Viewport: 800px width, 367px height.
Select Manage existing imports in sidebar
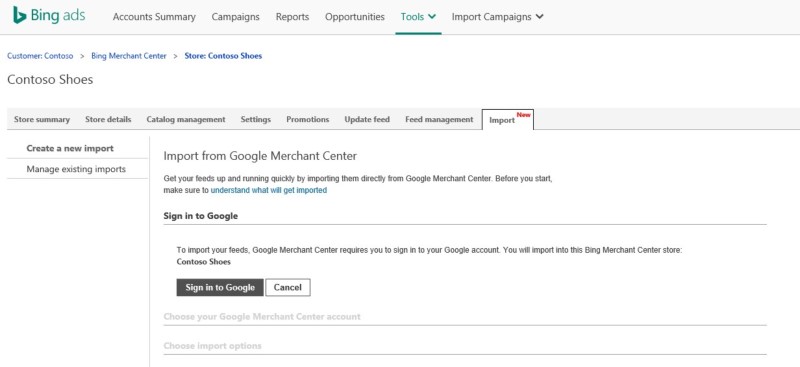click(x=77, y=169)
